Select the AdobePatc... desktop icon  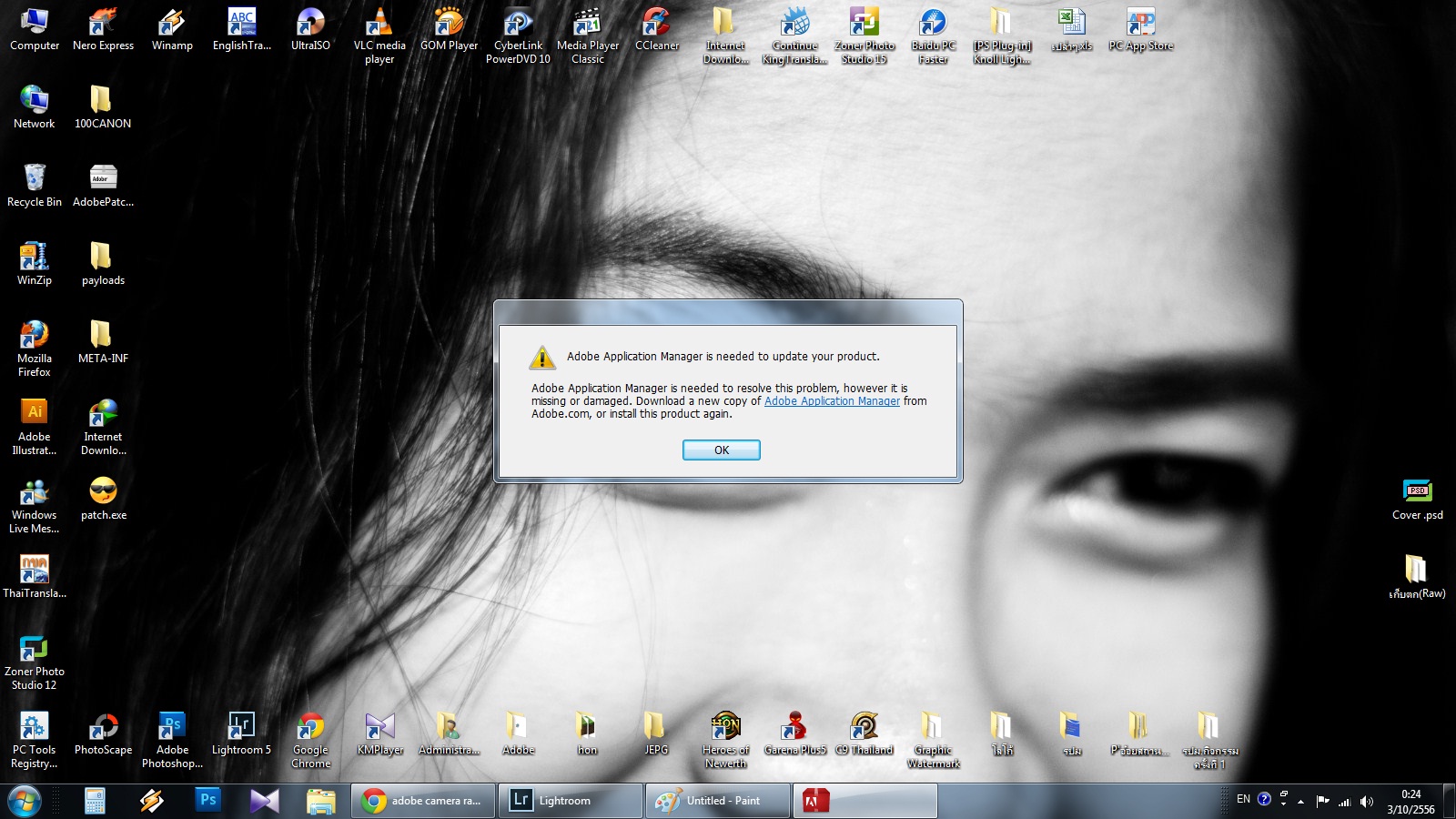[103, 185]
